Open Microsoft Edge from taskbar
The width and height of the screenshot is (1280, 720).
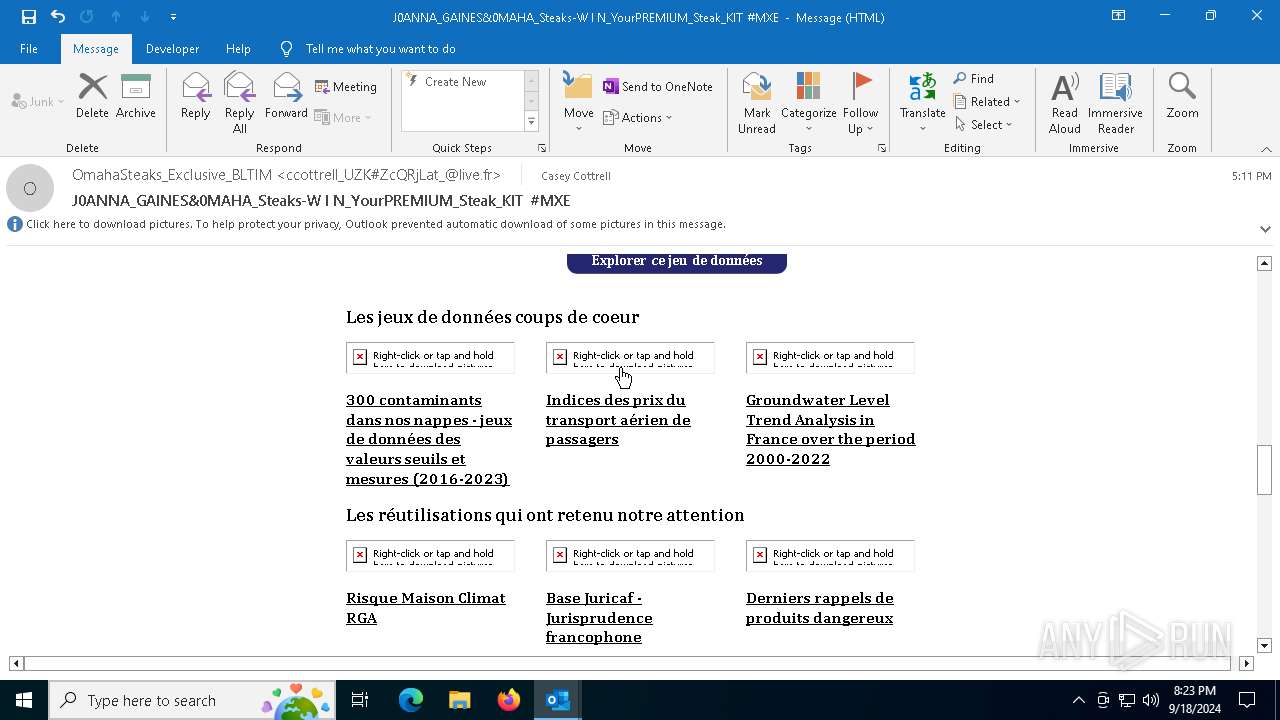411,700
